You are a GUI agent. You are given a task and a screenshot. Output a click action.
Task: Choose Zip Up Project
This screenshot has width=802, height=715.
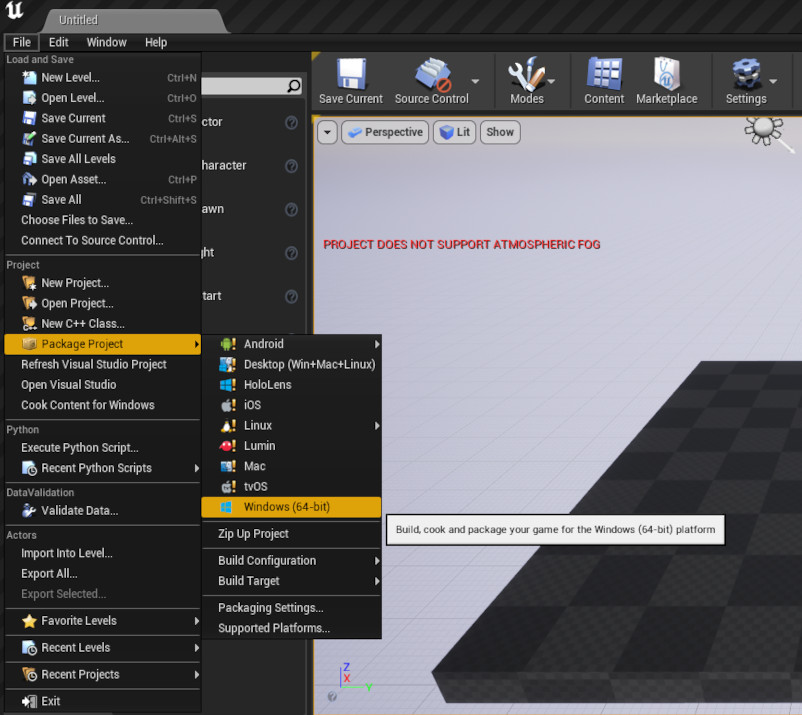[292, 534]
